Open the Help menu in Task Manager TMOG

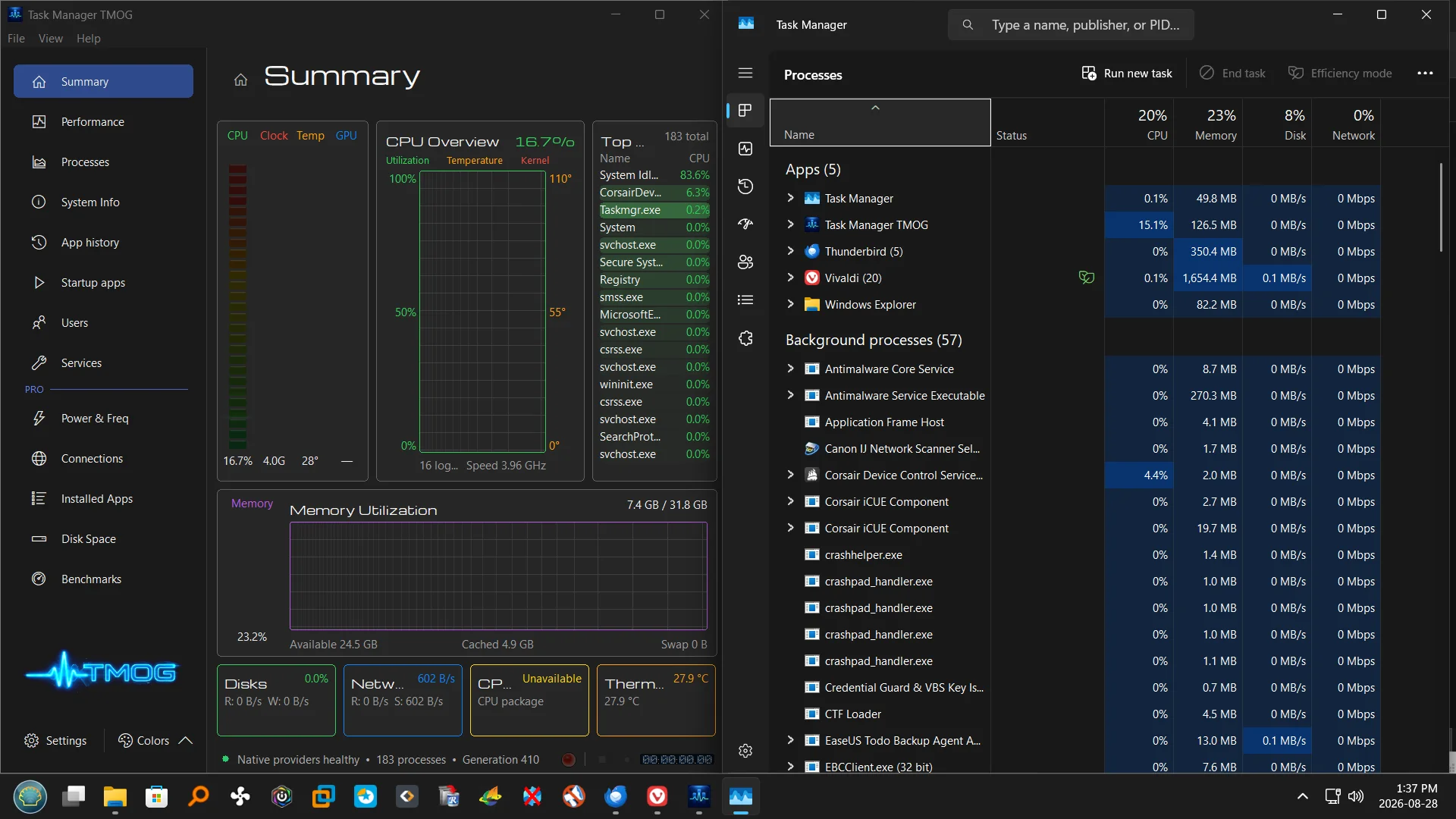click(x=88, y=38)
